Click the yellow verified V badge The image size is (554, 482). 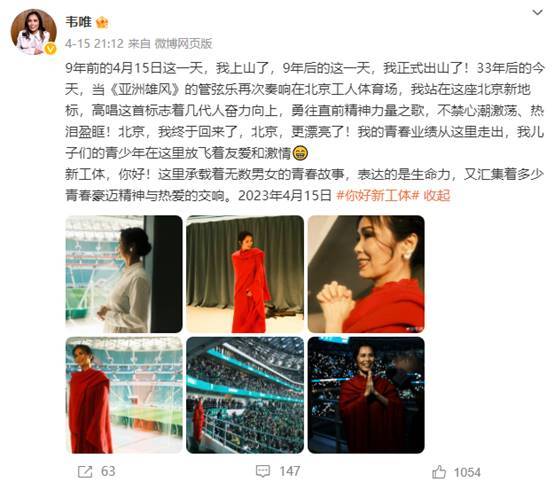(x=51, y=49)
